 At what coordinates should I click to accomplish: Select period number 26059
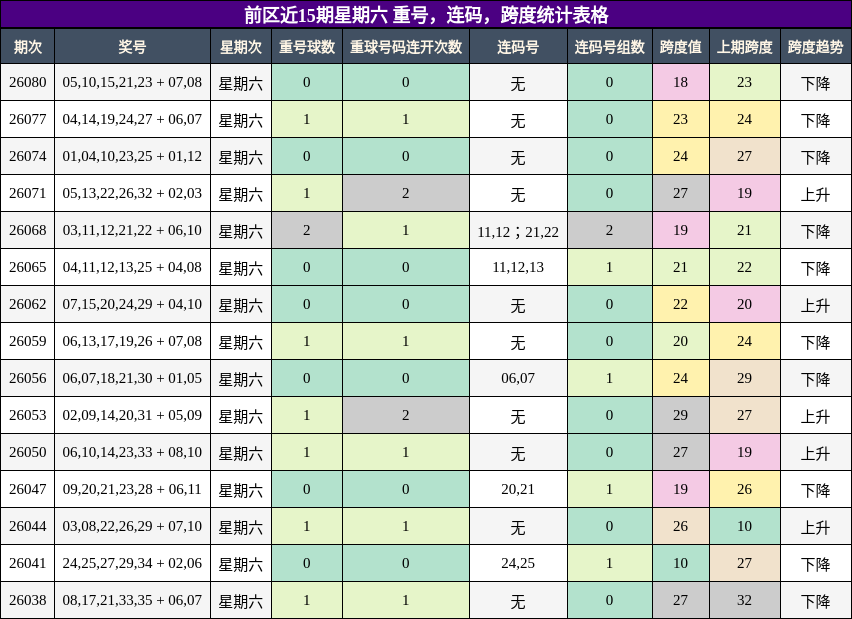[28, 341]
